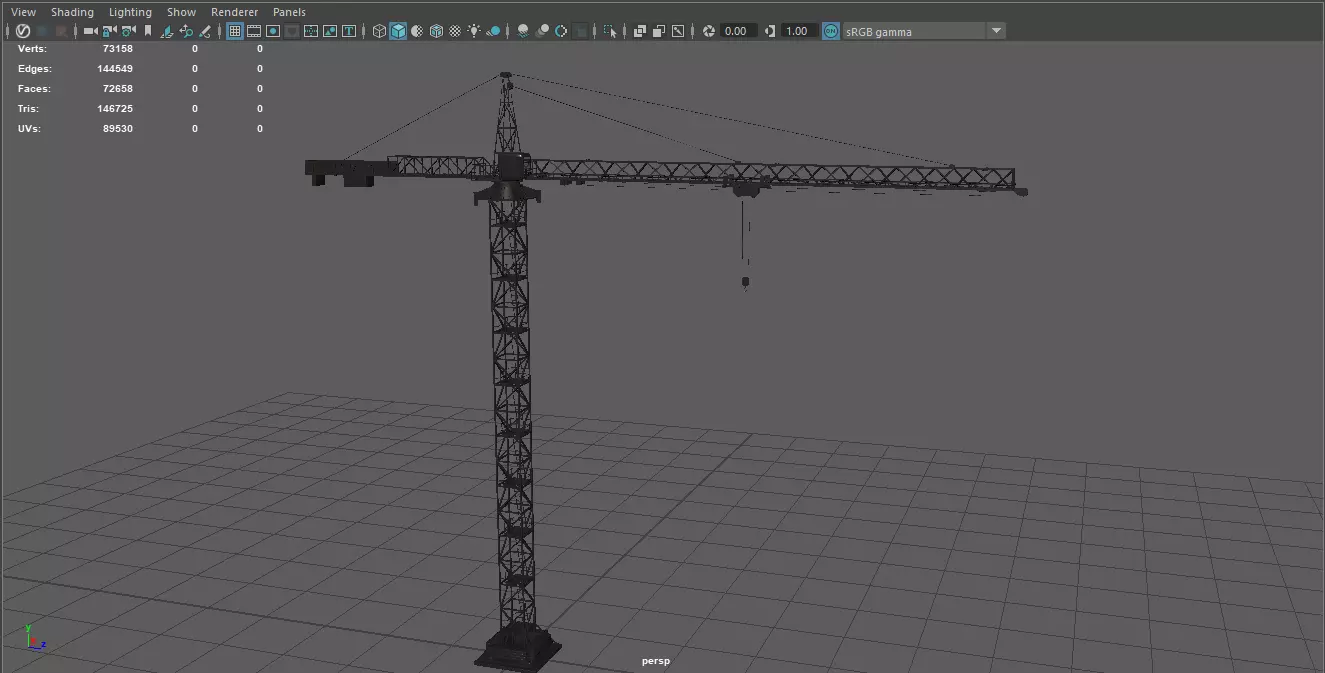Click the Verts count 73158

(118, 48)
